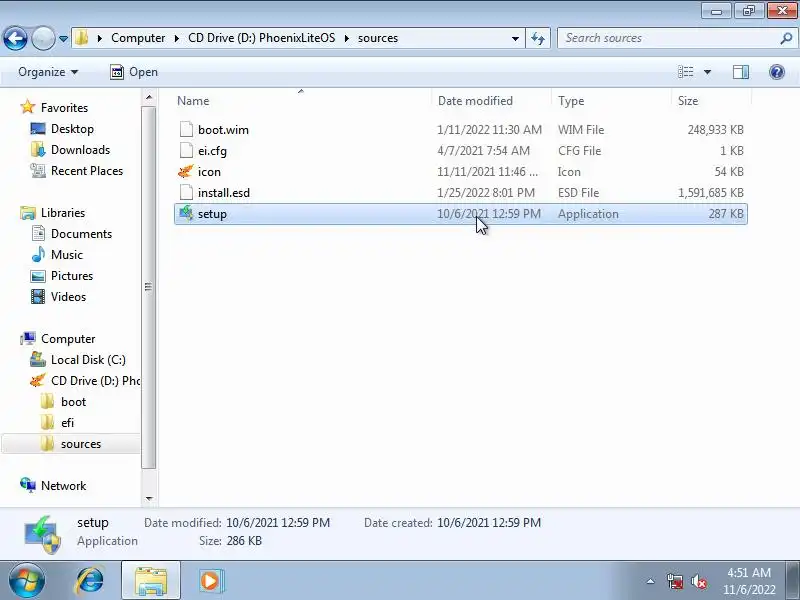Open Local Disk (C:) in the tree
The height and width of the screenshot is (600, 800).
click(x=88, y=360)
